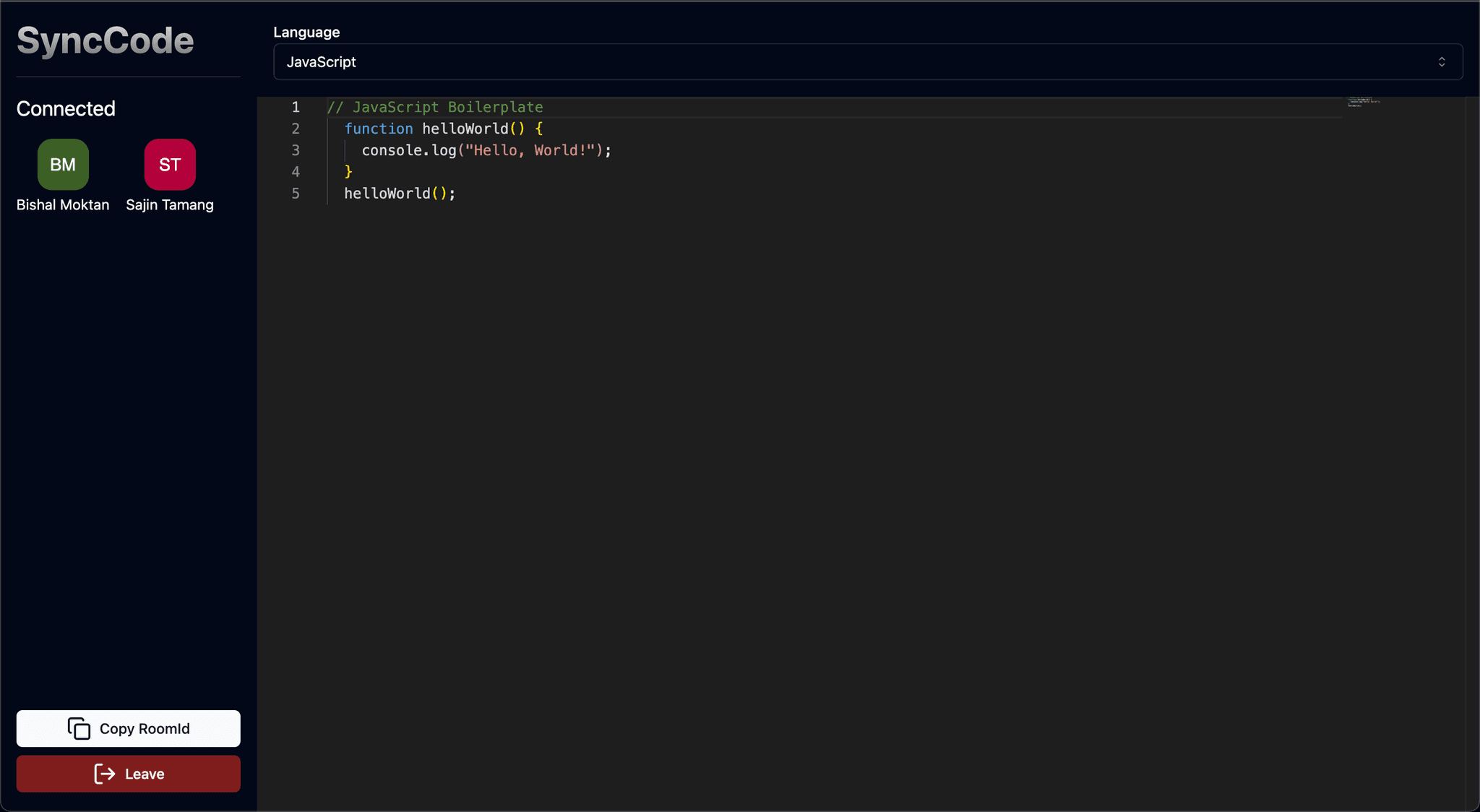Click line number 4 in editor gutter

click(x=296, y=172)
